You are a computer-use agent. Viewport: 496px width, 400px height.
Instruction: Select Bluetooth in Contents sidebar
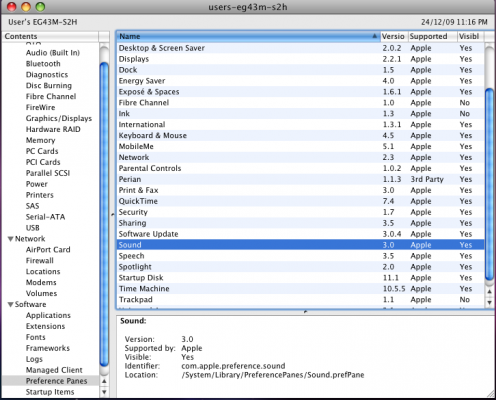click(43, 64)
